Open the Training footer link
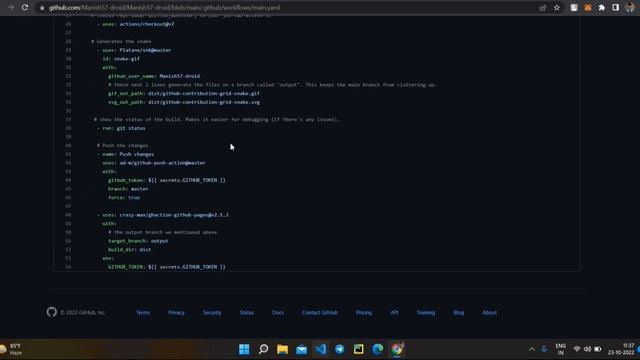This screenshot has width=640, height=360. (x=426, y=313)
